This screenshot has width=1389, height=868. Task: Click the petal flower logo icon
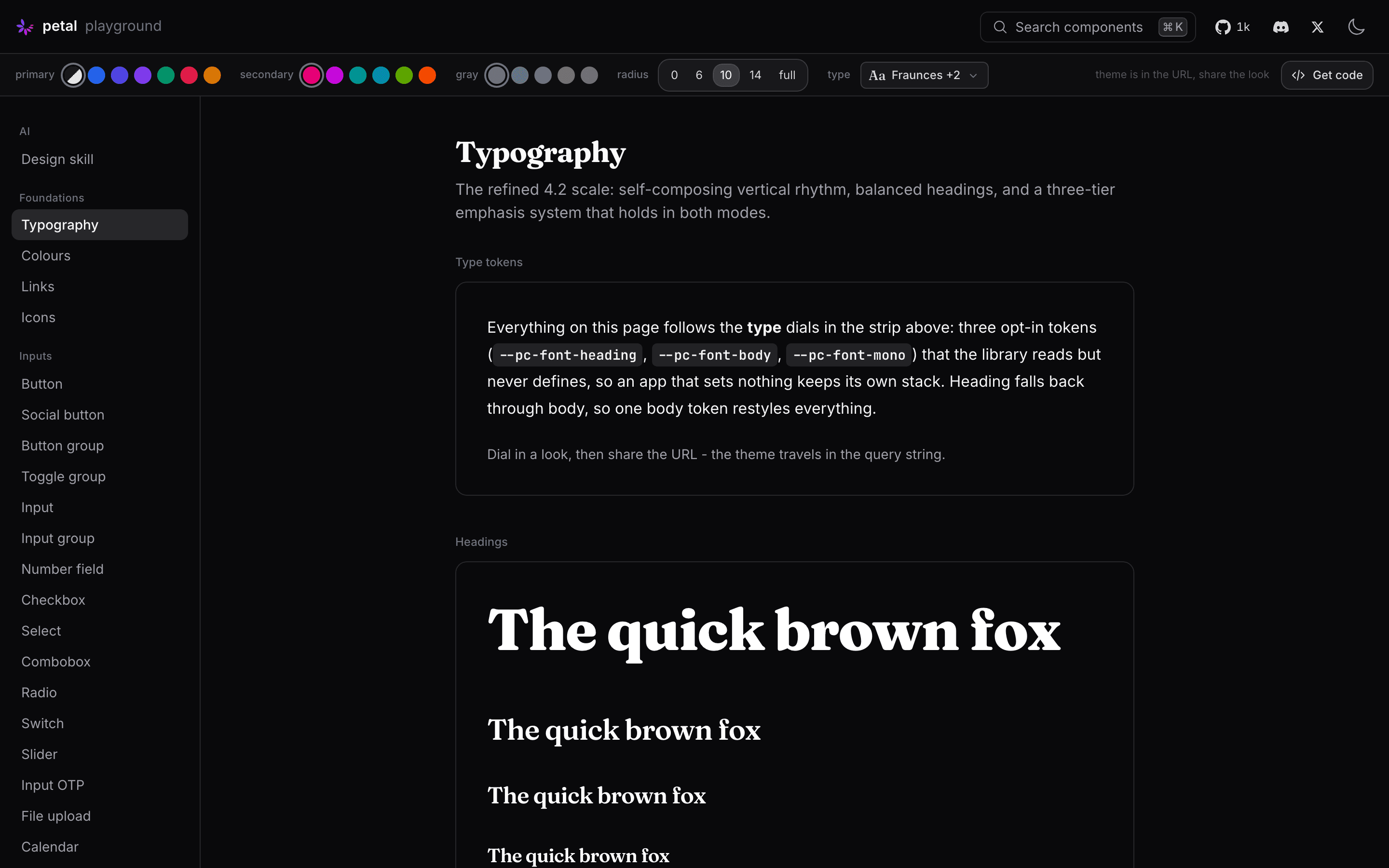point(25,27)
